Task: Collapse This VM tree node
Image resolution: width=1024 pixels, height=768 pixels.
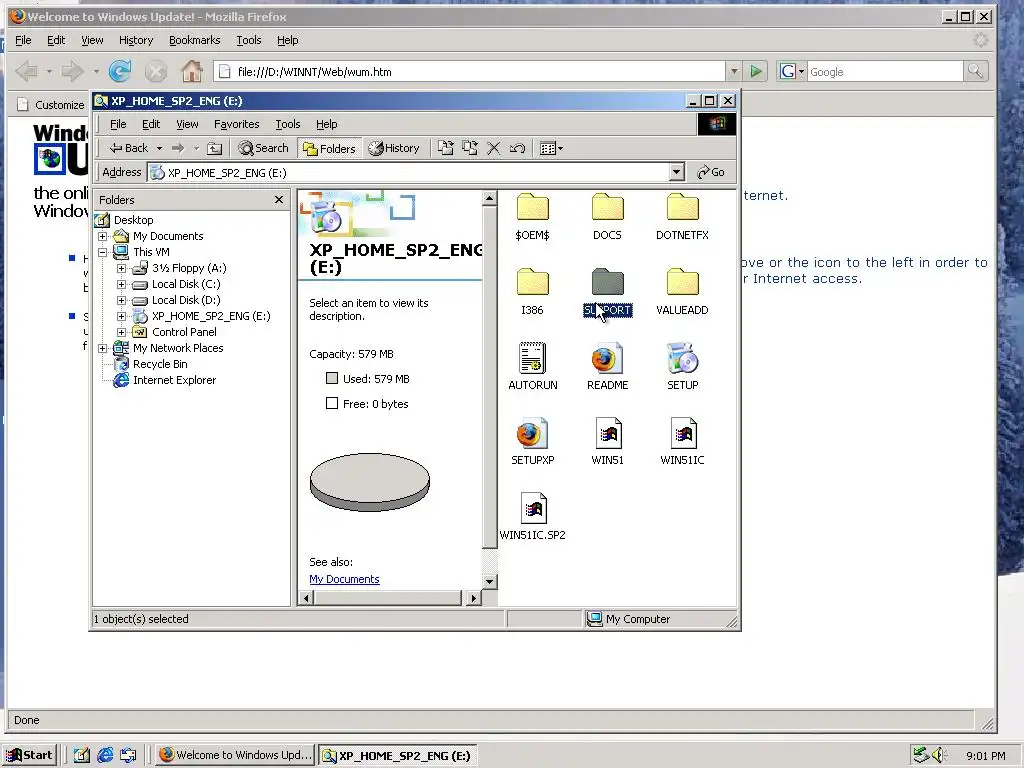Action: (103, 252)
